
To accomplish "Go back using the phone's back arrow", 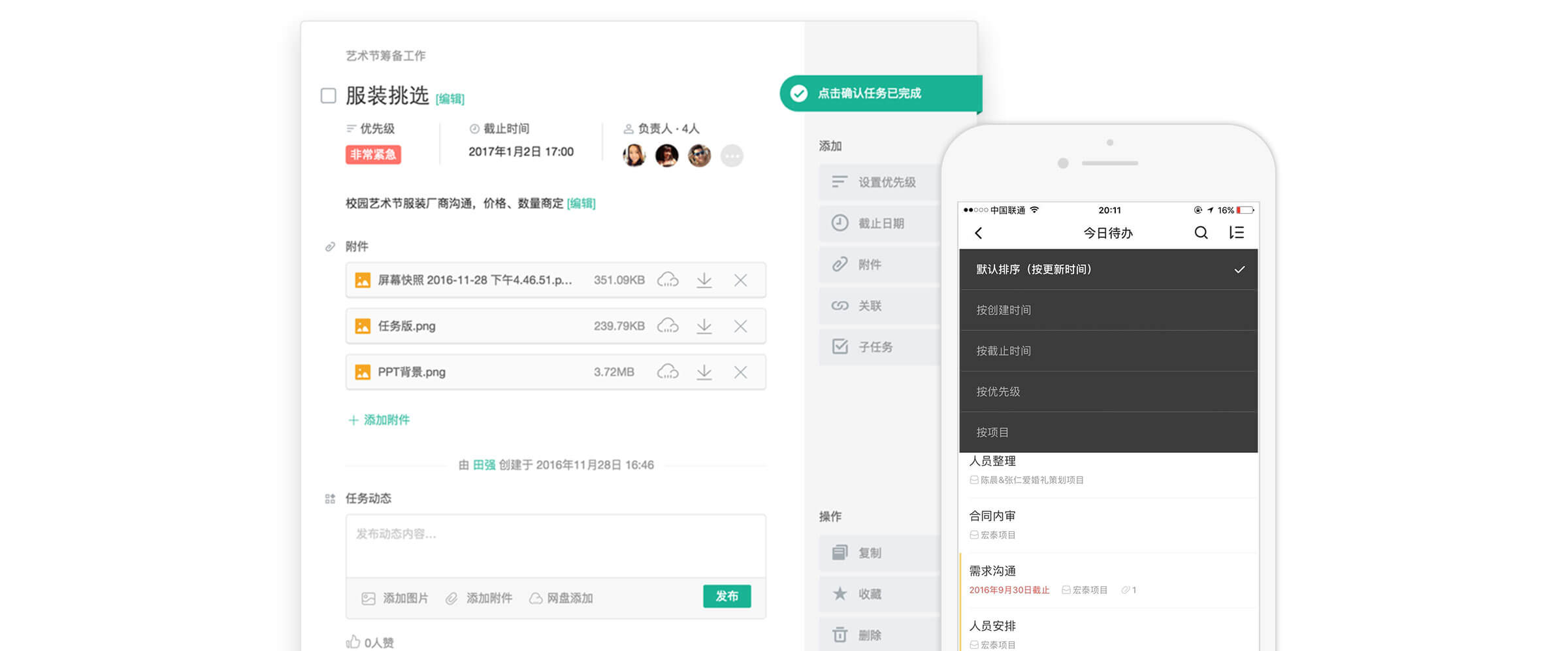I will 979,233.
